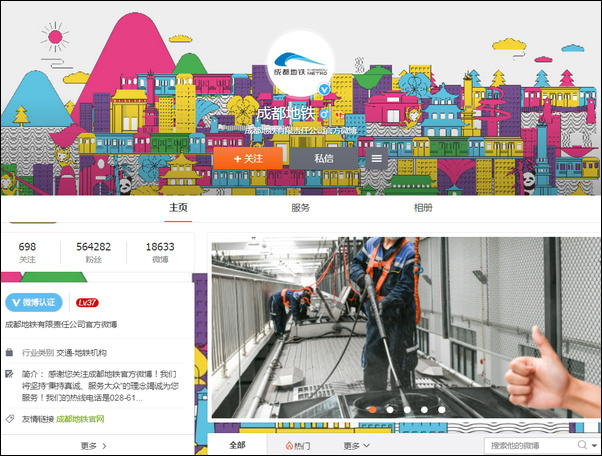
Task: Open the hamburger more-options menu button
Action: 377,159
